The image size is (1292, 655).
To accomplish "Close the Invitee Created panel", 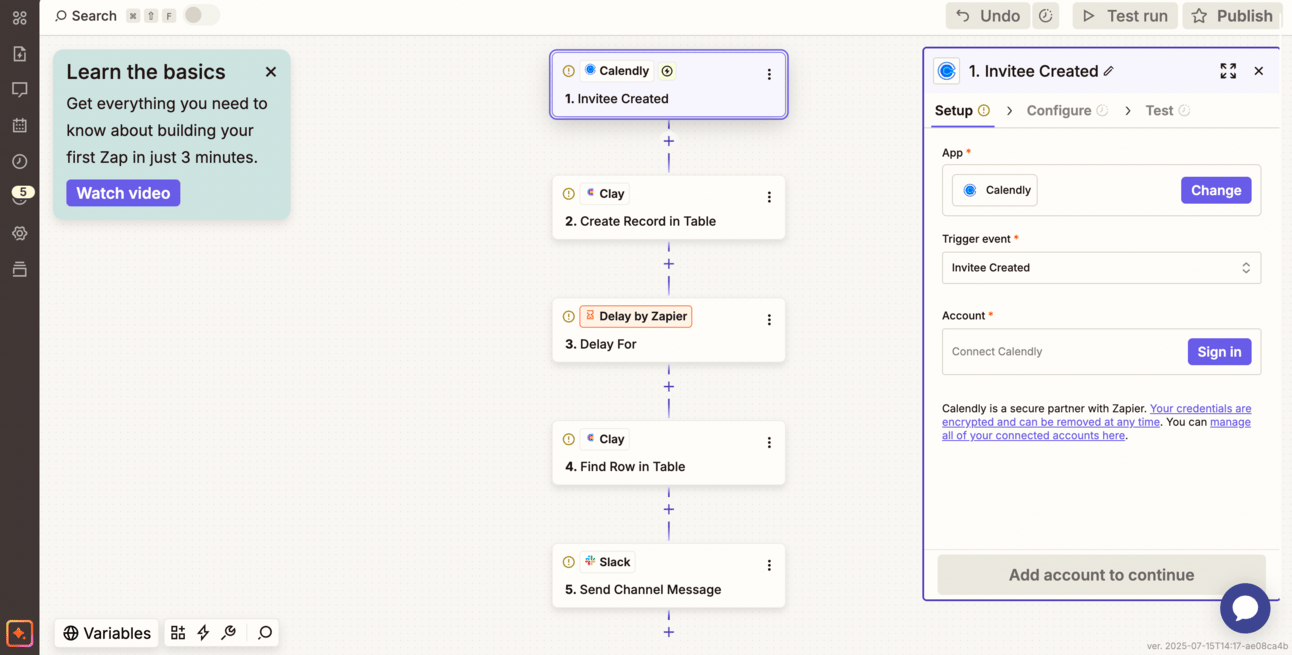I will (x=1259, y=71).
